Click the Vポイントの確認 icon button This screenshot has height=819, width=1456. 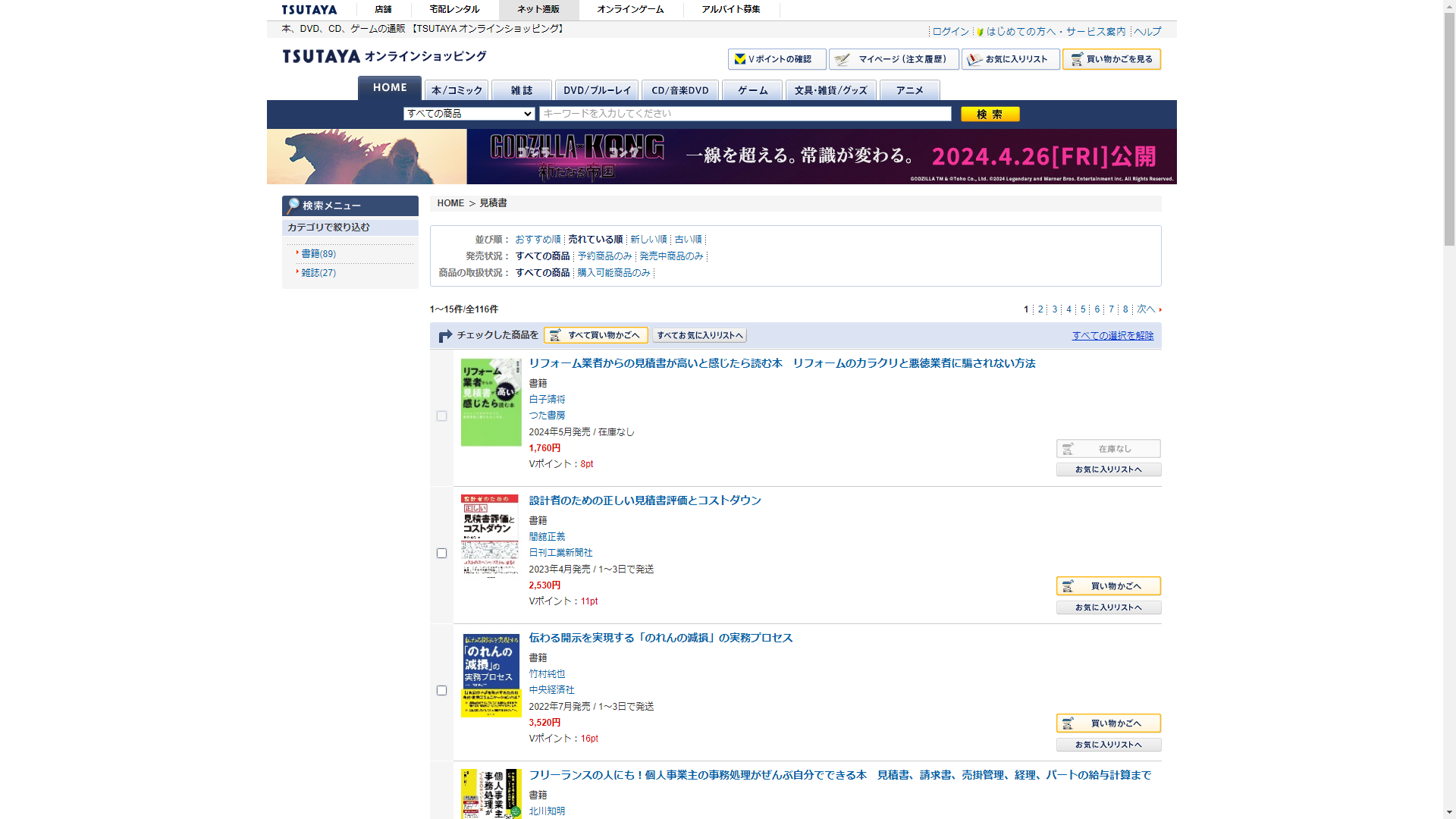coord(777,59)
